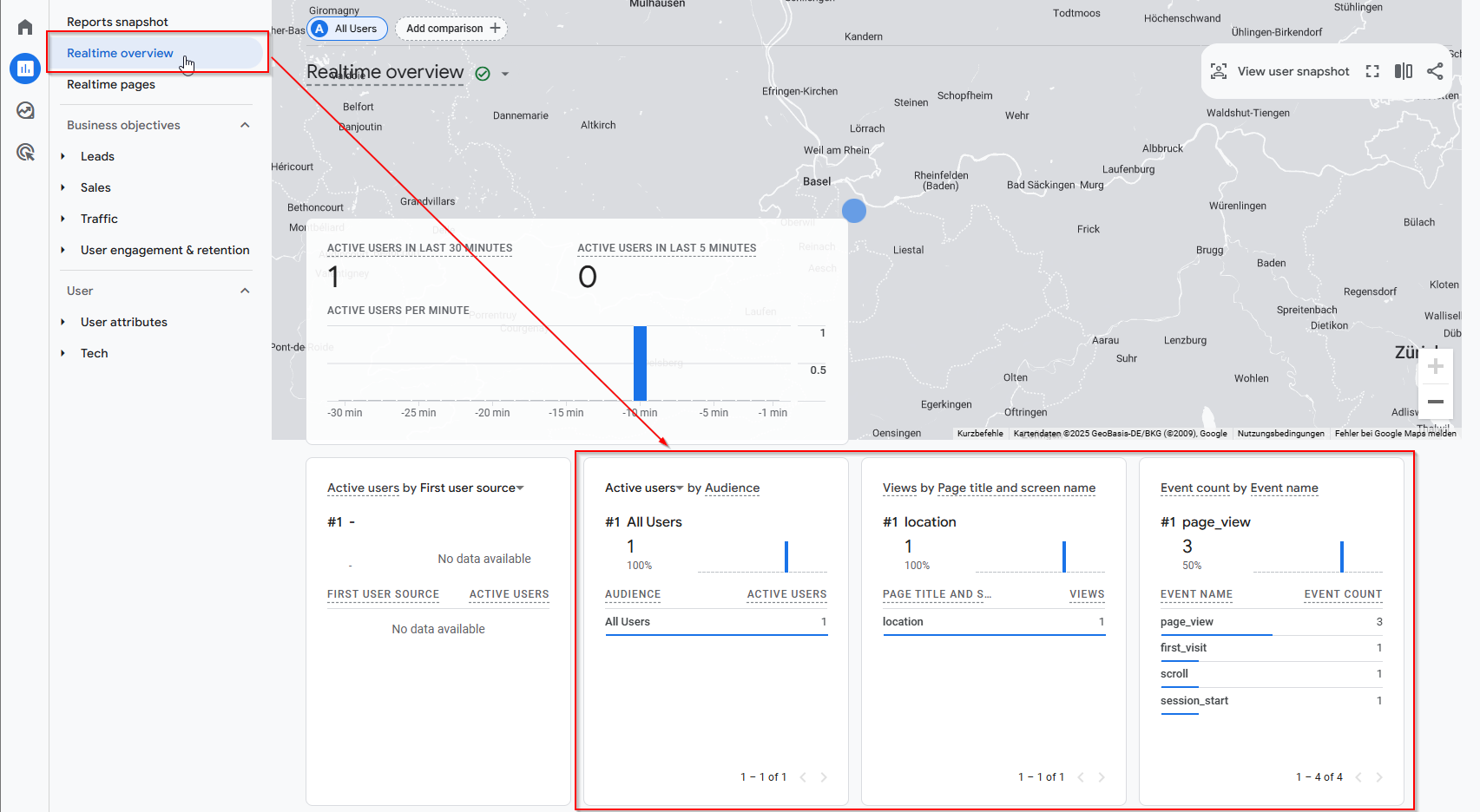Click the AUDIENCE column header
Viewport: 1480px width, 812px height.
[633, 594]
